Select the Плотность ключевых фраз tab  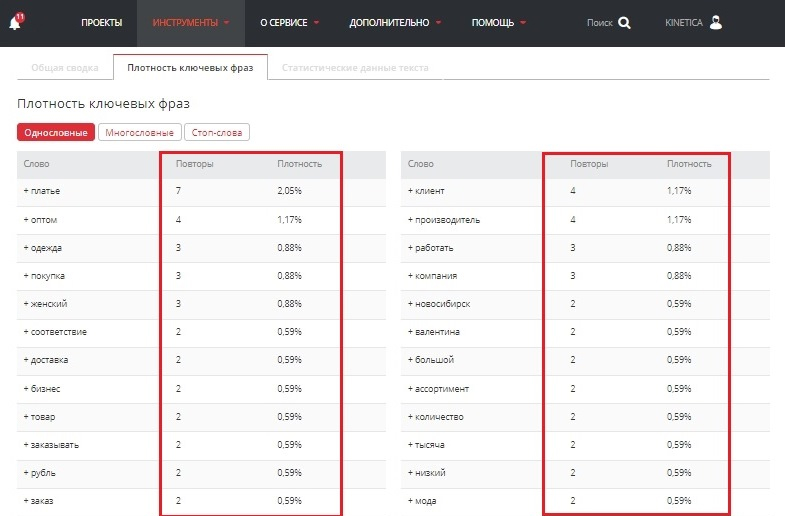click(x=190, y=68)
